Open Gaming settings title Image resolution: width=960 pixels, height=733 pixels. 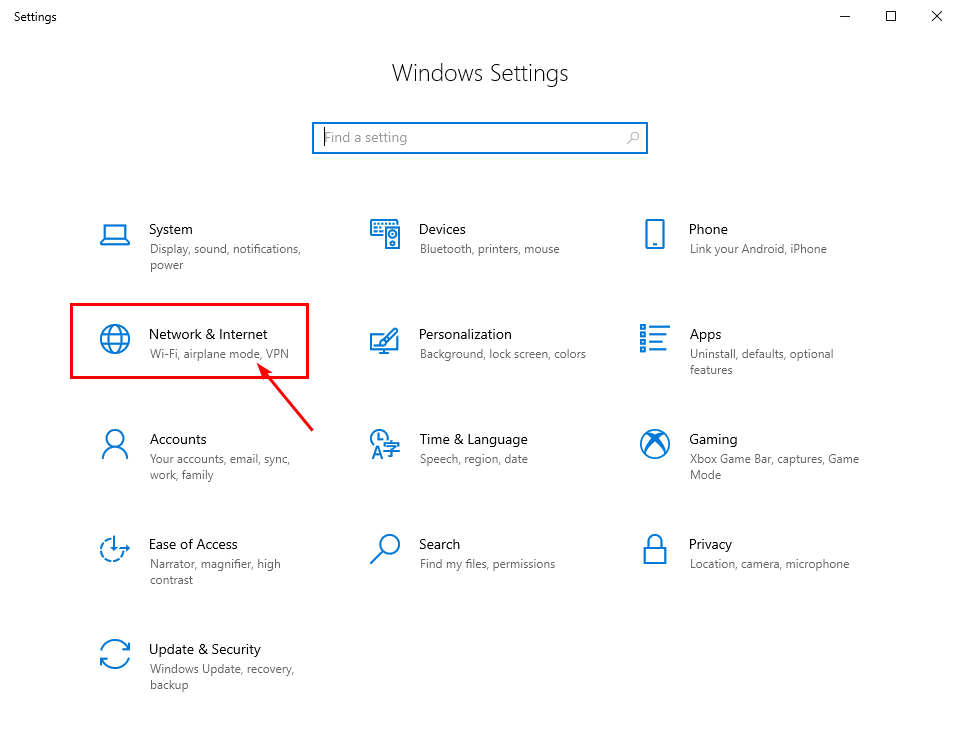point(713,440)
